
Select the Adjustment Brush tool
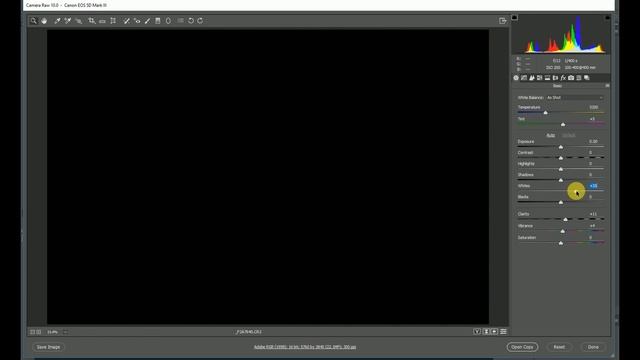pos(147,21)
